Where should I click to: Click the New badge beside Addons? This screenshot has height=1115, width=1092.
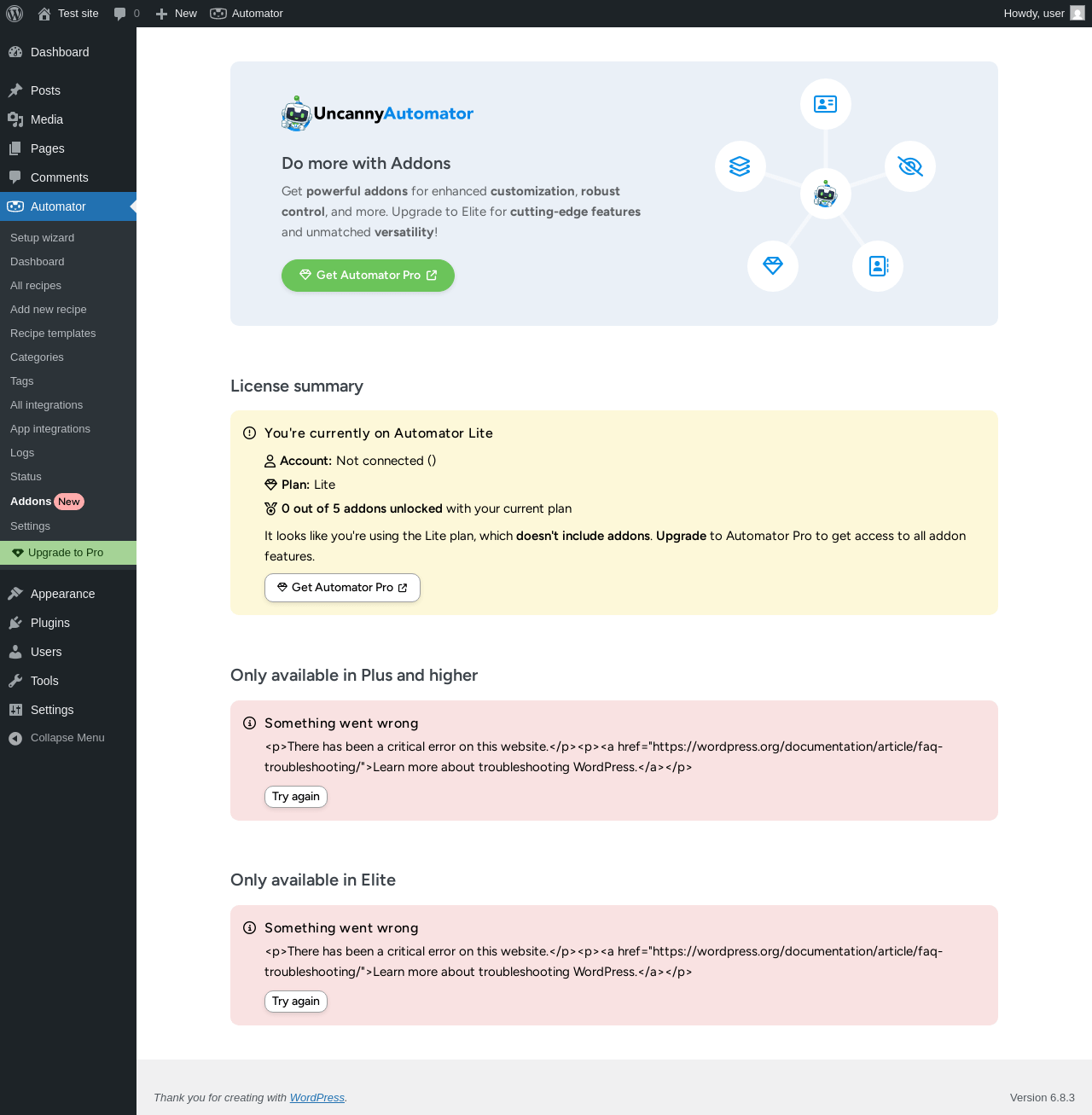pyautogui.click(x=69, y=502)
